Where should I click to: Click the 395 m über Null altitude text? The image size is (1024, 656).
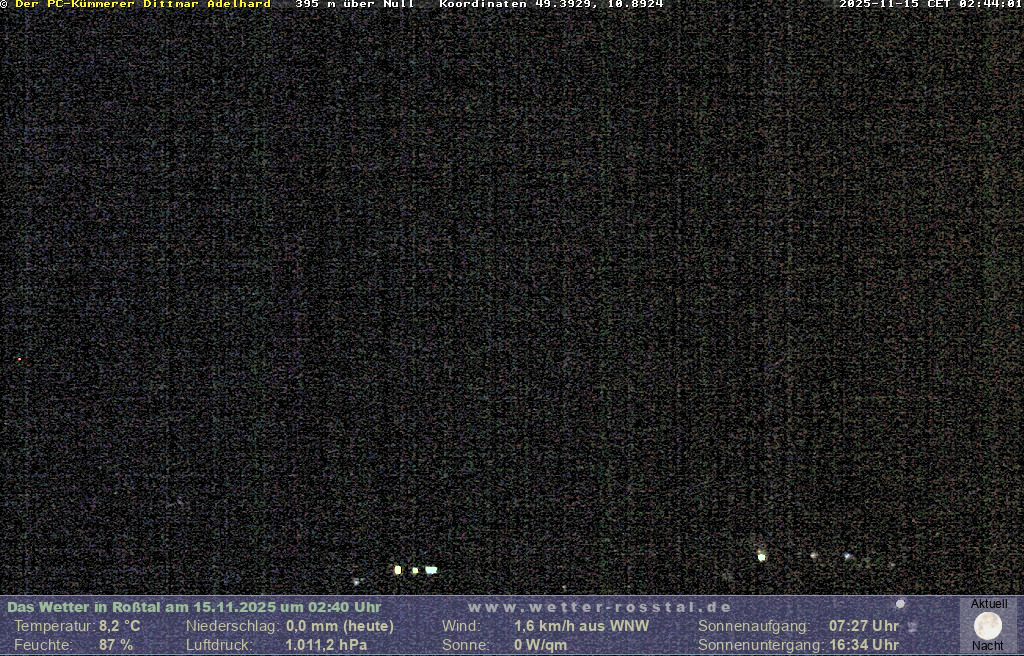pos(354,5)
